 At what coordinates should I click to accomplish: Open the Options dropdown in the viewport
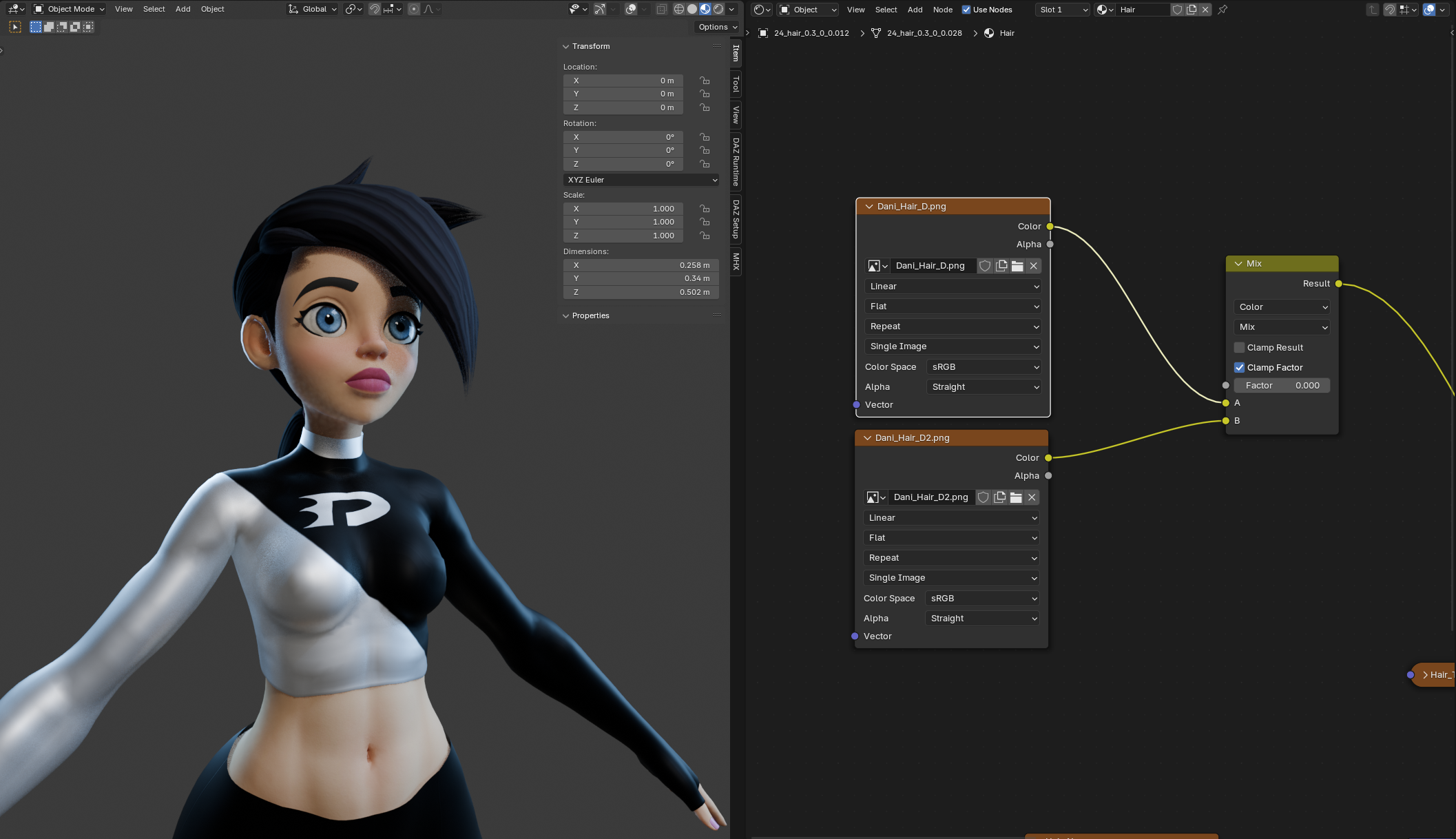718,27
